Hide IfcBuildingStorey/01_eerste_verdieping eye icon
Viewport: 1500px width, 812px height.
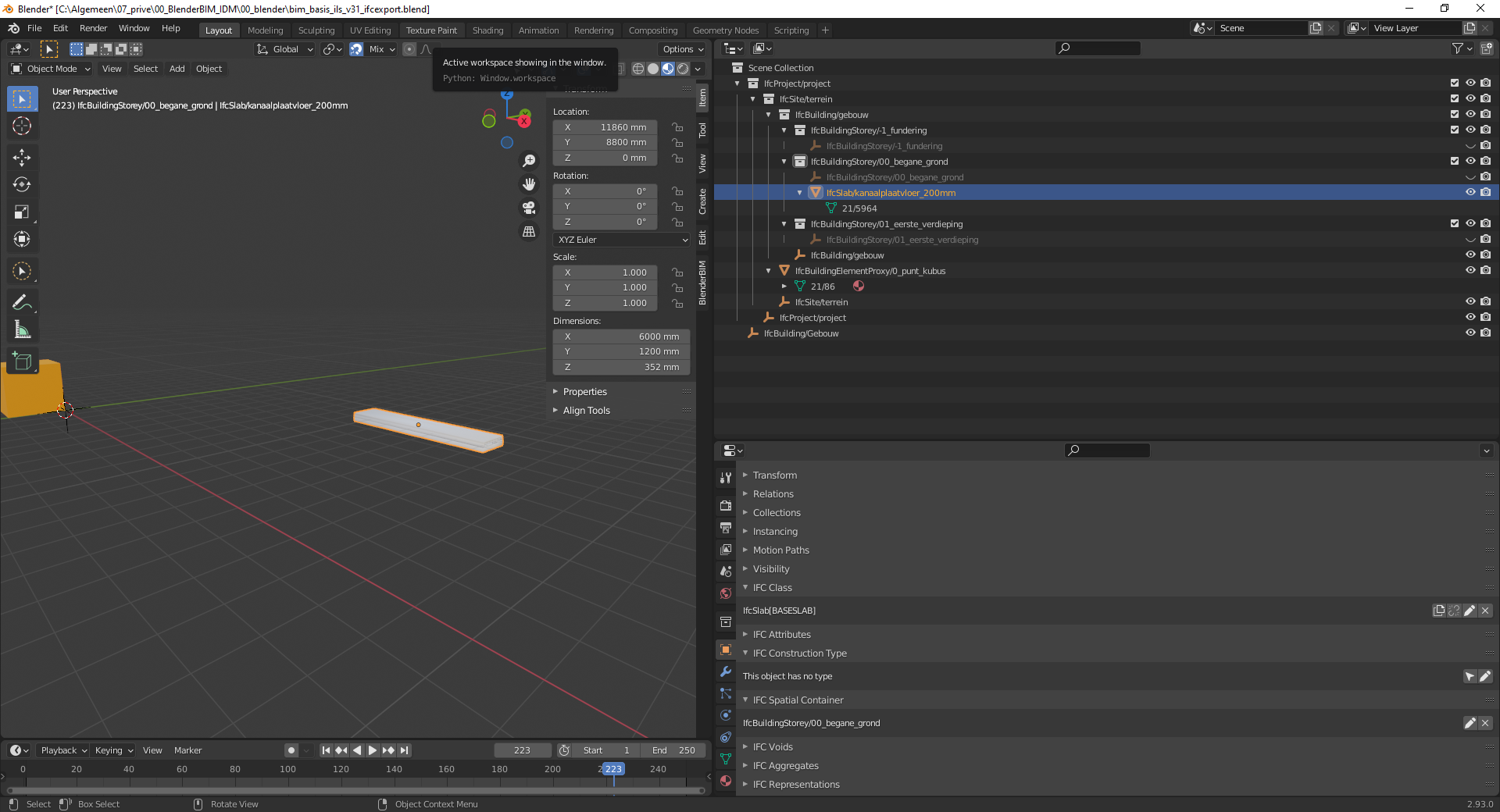pos(1470,223)
